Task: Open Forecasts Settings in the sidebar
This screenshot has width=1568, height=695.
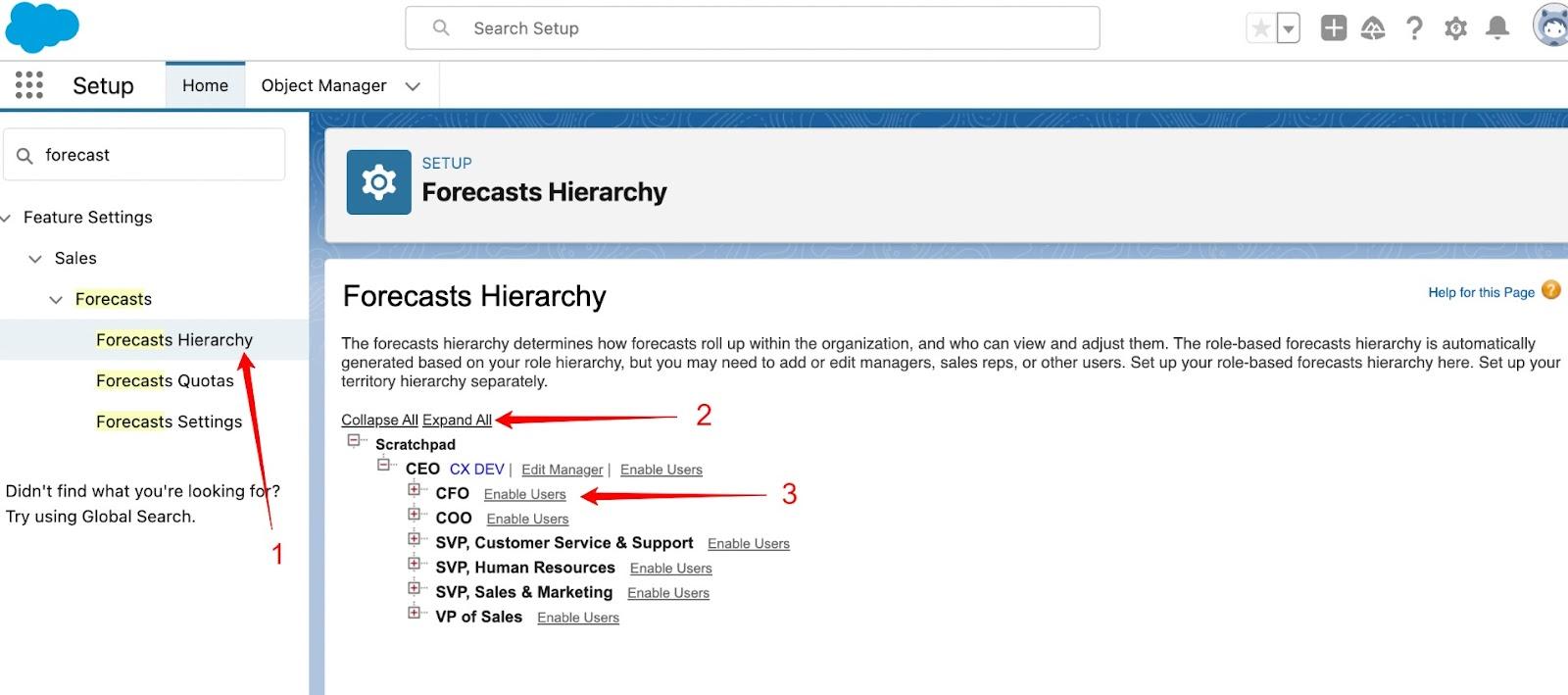Action: (169, 422)
